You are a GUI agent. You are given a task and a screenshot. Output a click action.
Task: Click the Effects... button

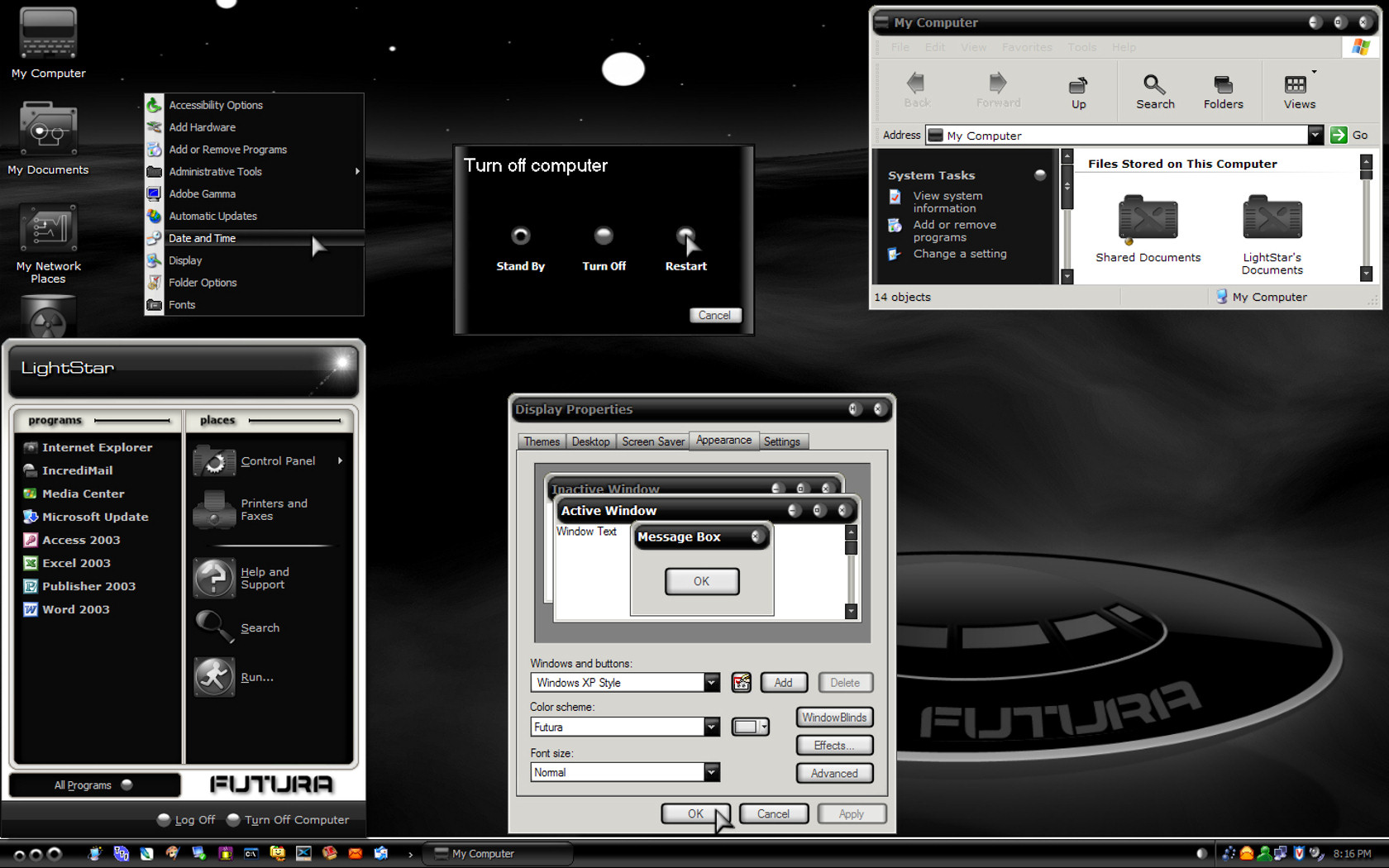[x=834, y=746]
